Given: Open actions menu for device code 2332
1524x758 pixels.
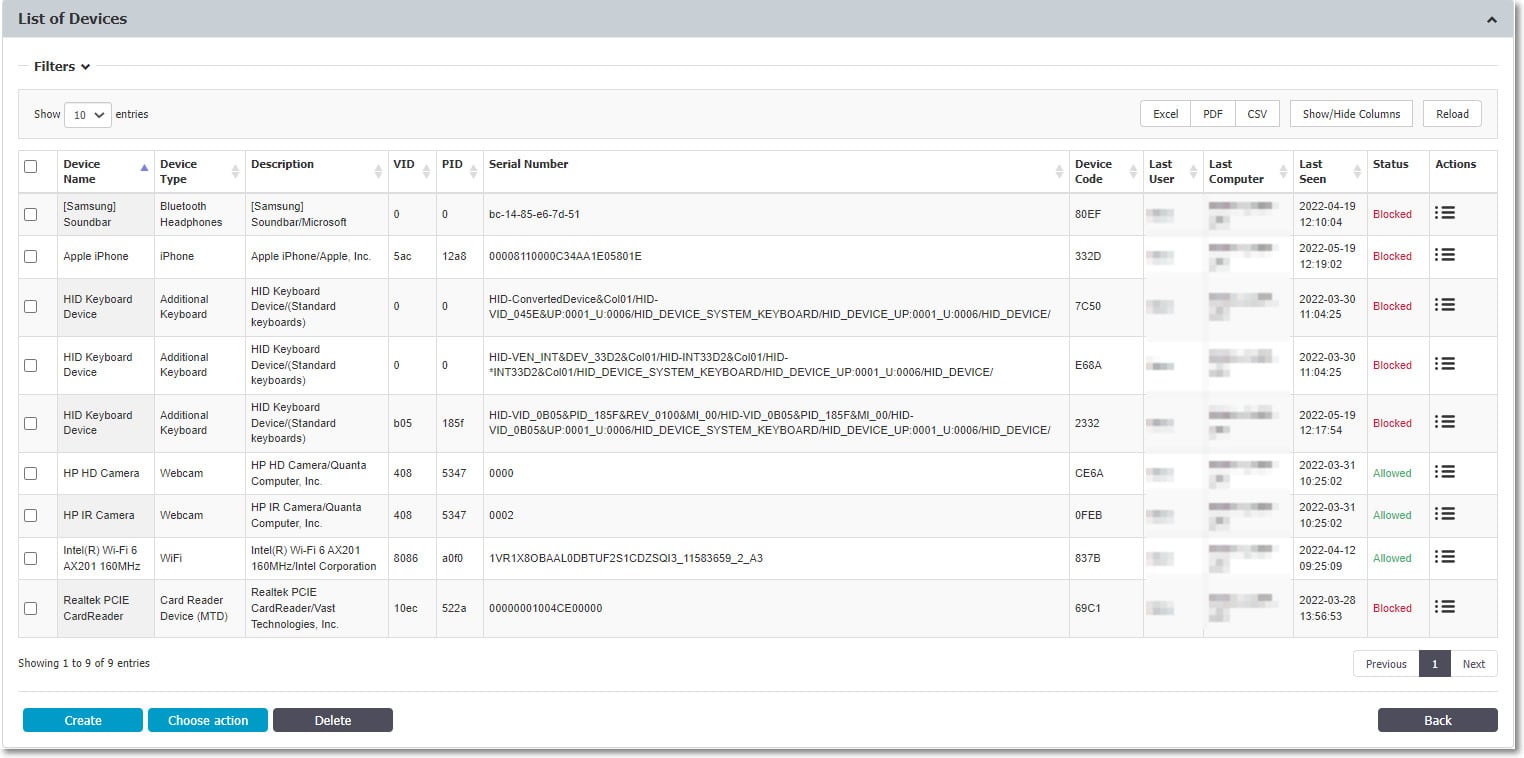Looking at the screenshot, I should pos(1444,422).
